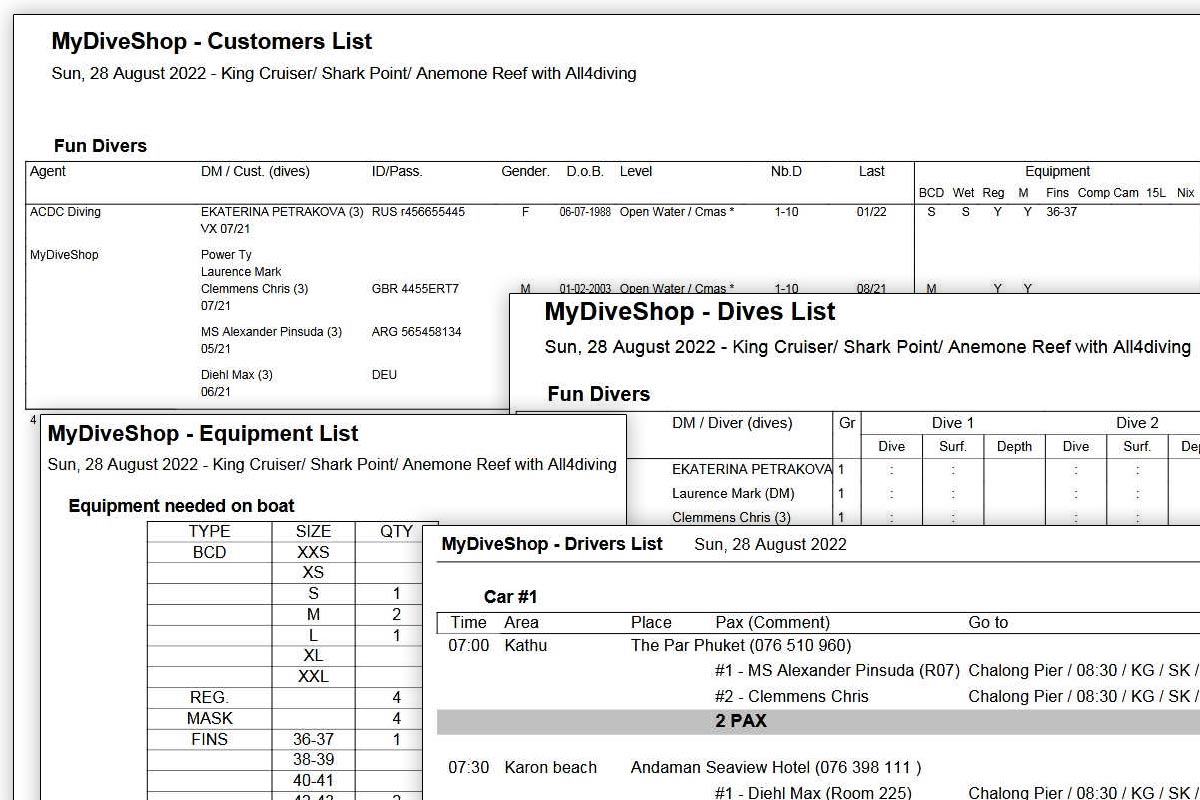This screenshot has height=800, width=1200.
Task: Click the "01/22" last dive cell
Action: tap(871, 212)
